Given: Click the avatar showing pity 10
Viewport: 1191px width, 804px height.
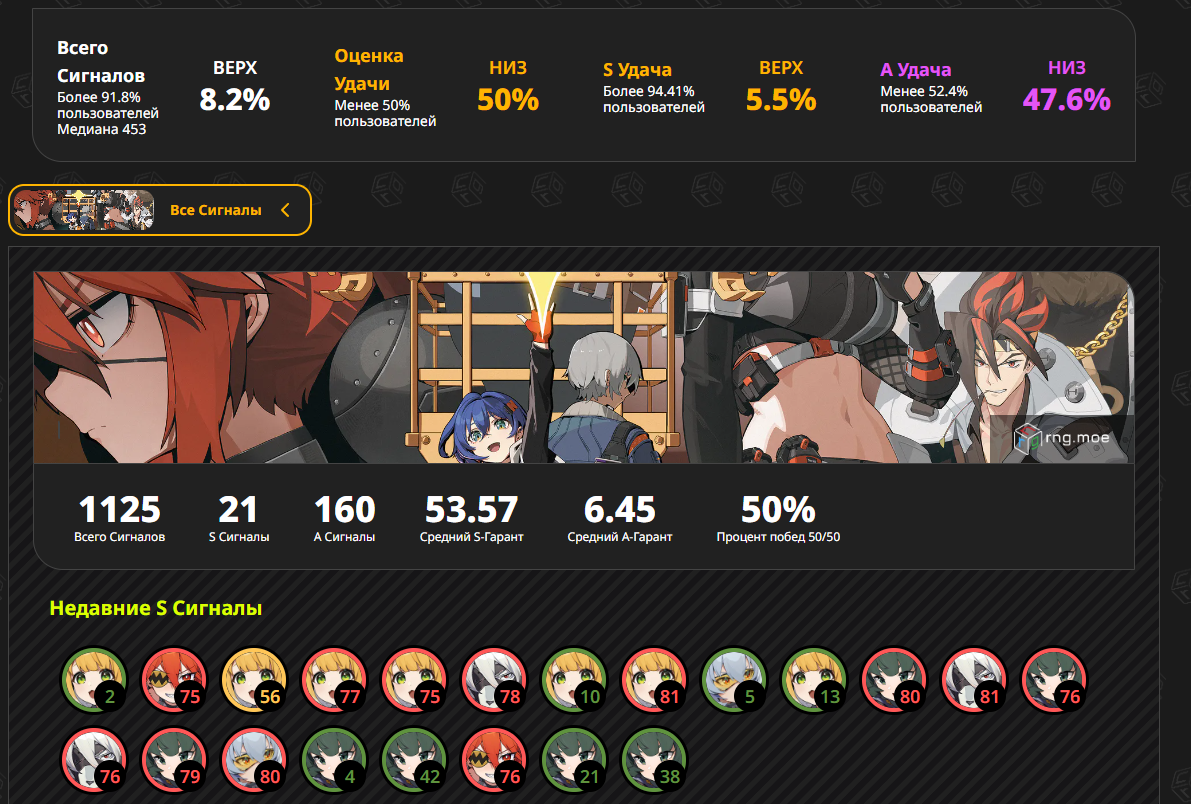Looking at the screenshot, I should point(573,680).
